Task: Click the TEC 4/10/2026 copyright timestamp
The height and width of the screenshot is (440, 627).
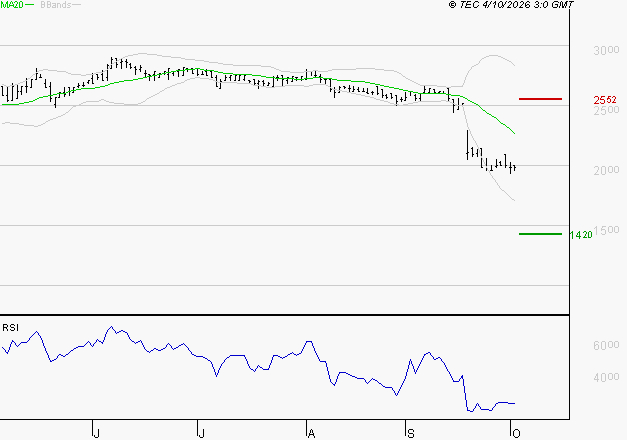Action: point(511,5)
